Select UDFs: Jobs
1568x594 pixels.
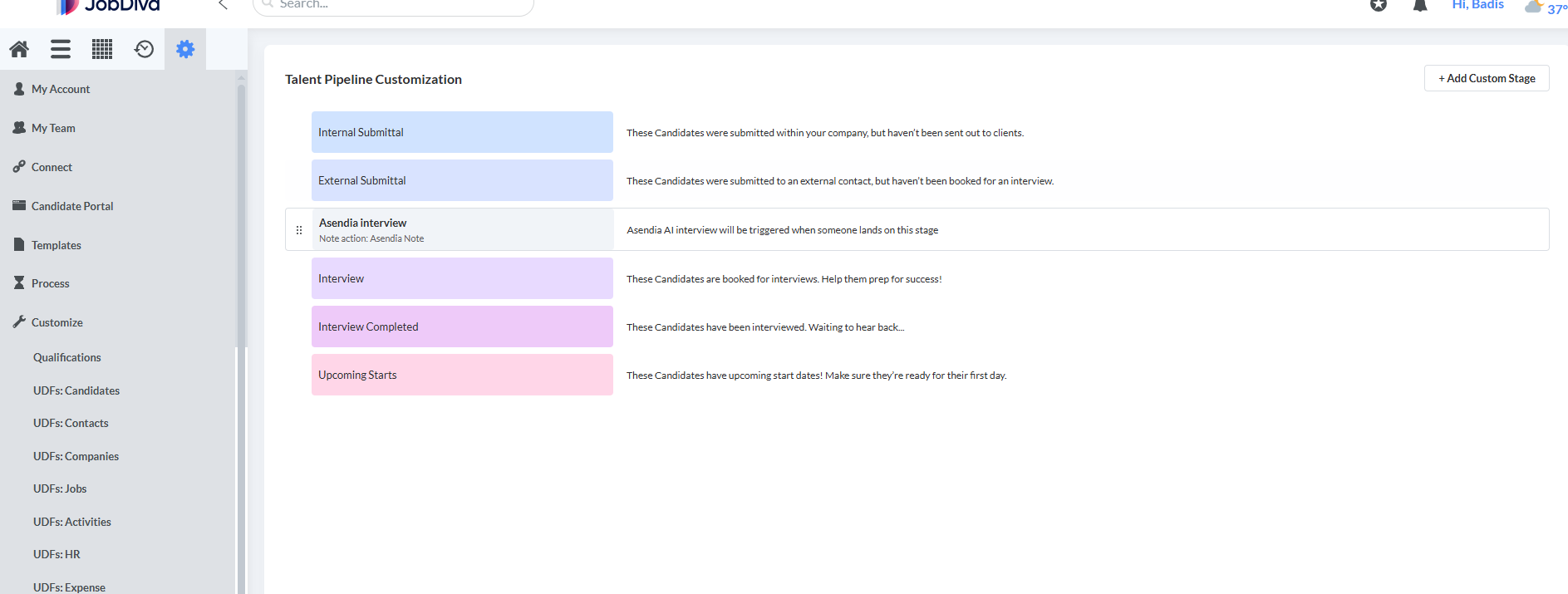60,488
